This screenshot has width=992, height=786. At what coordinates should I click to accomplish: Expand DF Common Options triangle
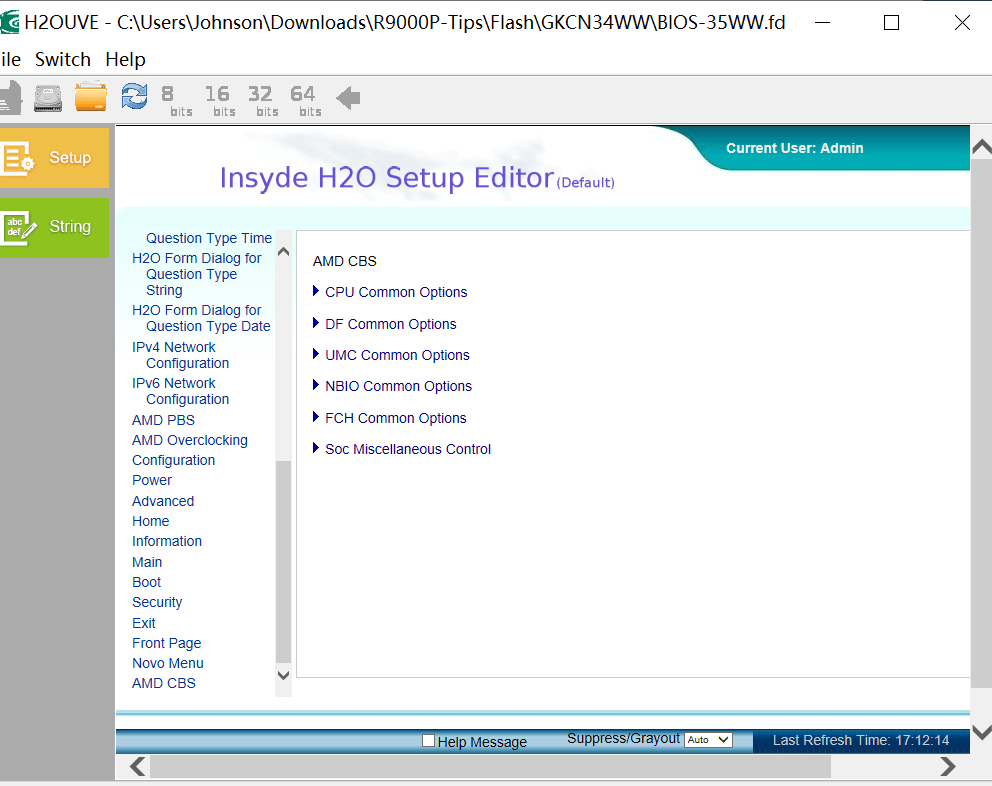pyautogui.click(x=316, y=323)
